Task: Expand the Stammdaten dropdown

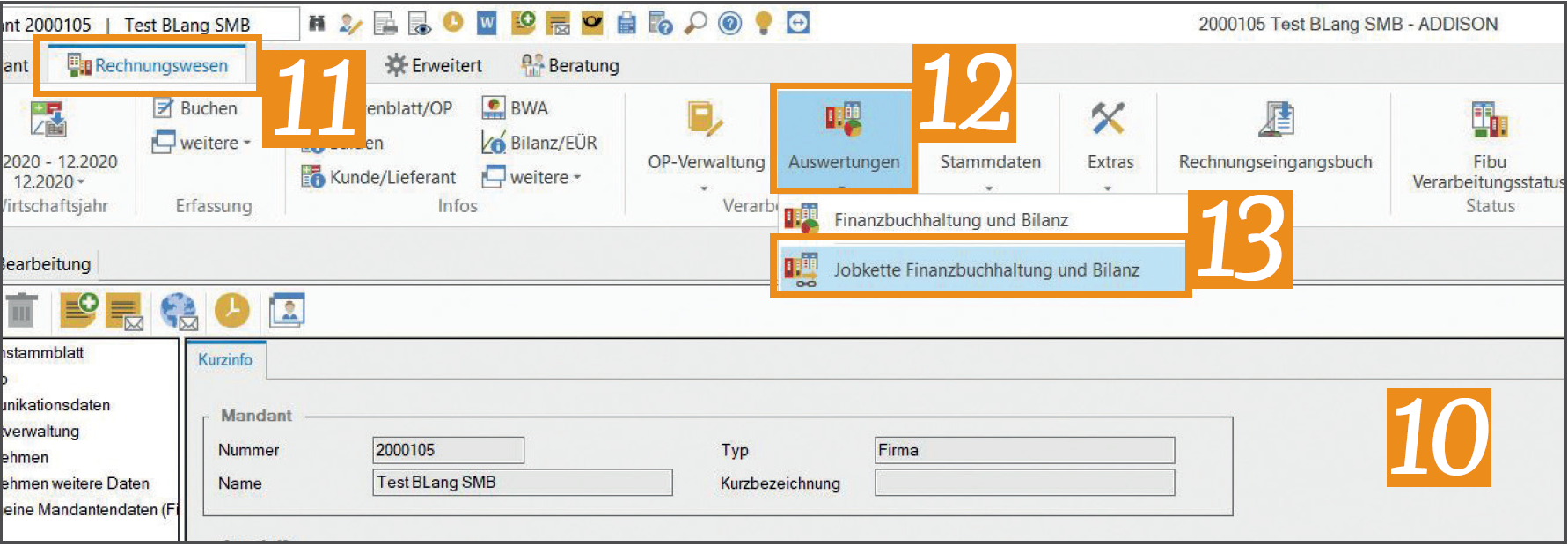Action: [990, 145]
